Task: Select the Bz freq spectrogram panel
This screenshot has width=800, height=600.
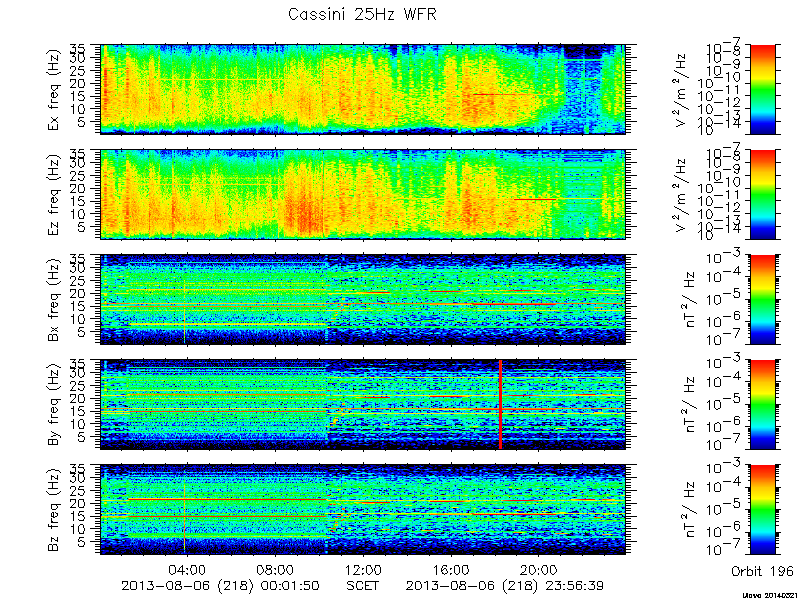Action: (363, 510)
